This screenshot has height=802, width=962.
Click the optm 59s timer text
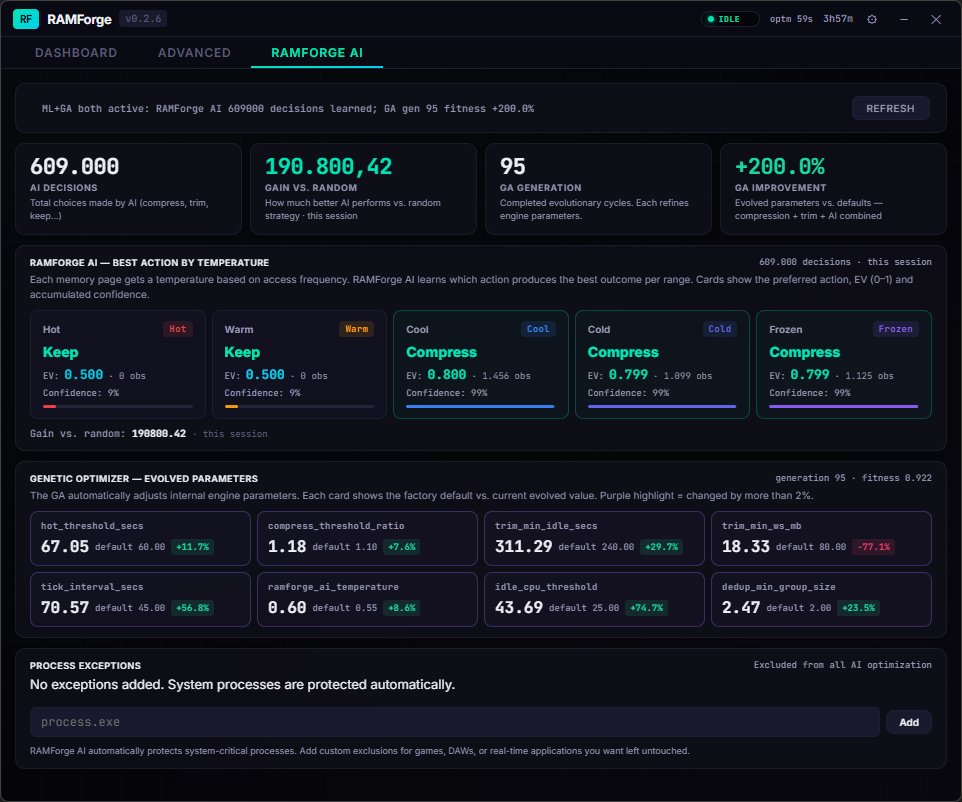click(791, 19)
